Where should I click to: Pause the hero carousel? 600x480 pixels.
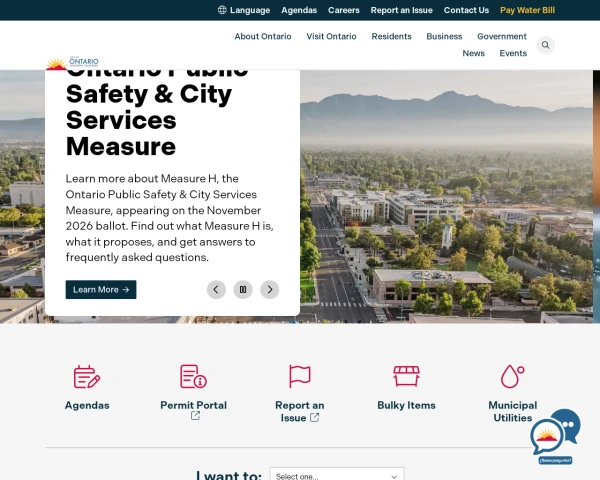point(243,289)
